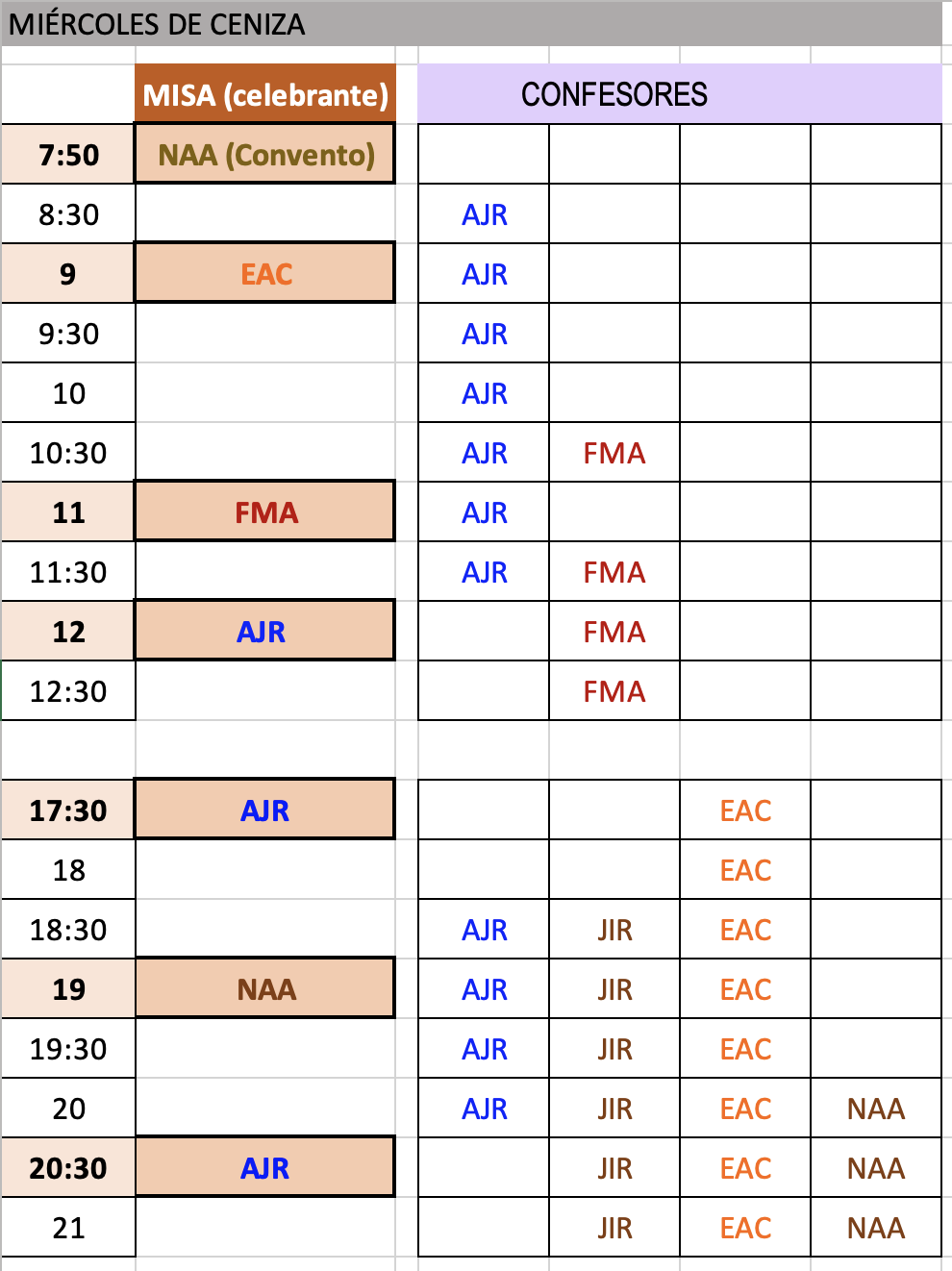This screenshot has width=952, height=1271.
Task: Select the EAC confessor cell at 17:30
Action: (x=745, y=810)
